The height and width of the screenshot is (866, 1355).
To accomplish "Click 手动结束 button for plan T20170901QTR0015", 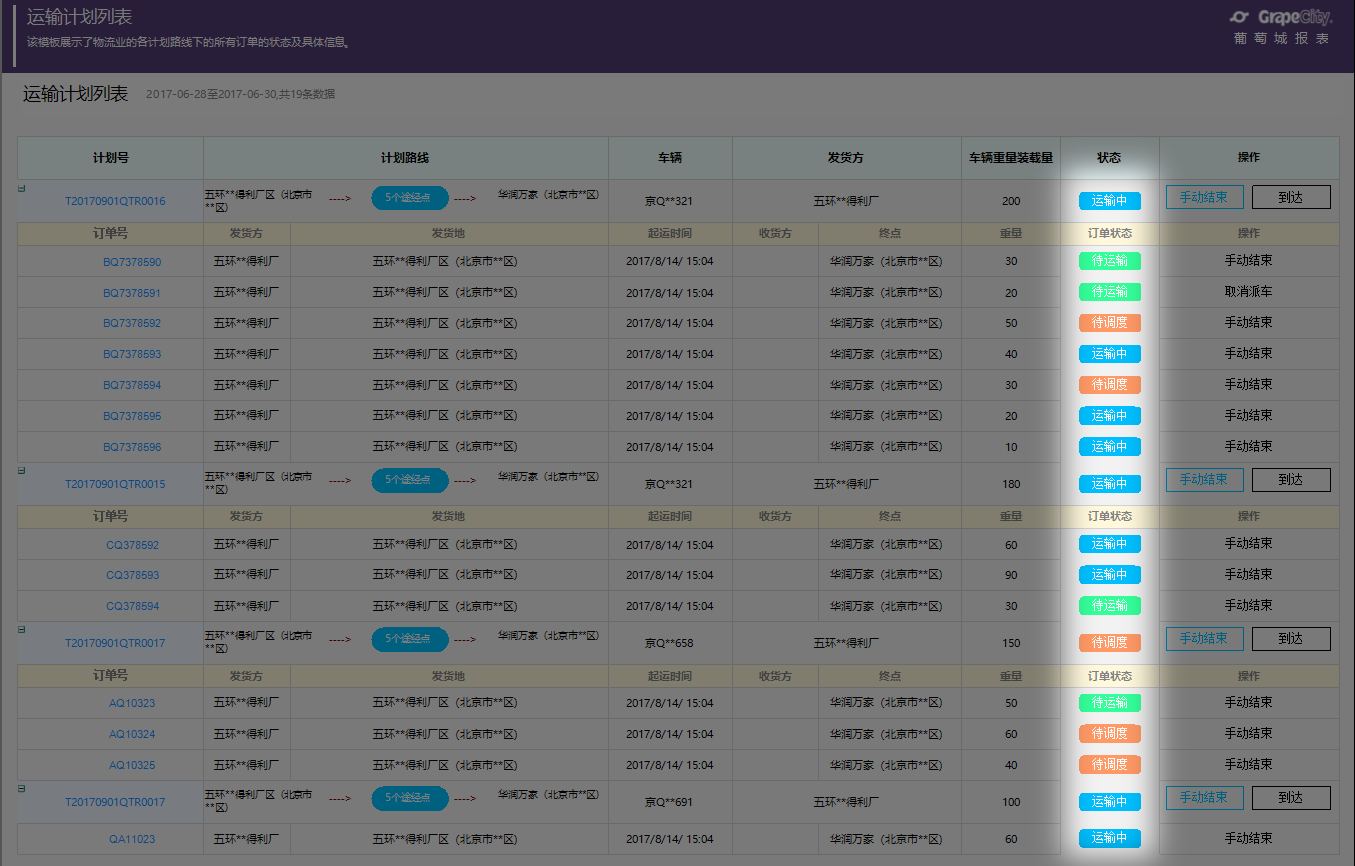I will coord(1204,480).
